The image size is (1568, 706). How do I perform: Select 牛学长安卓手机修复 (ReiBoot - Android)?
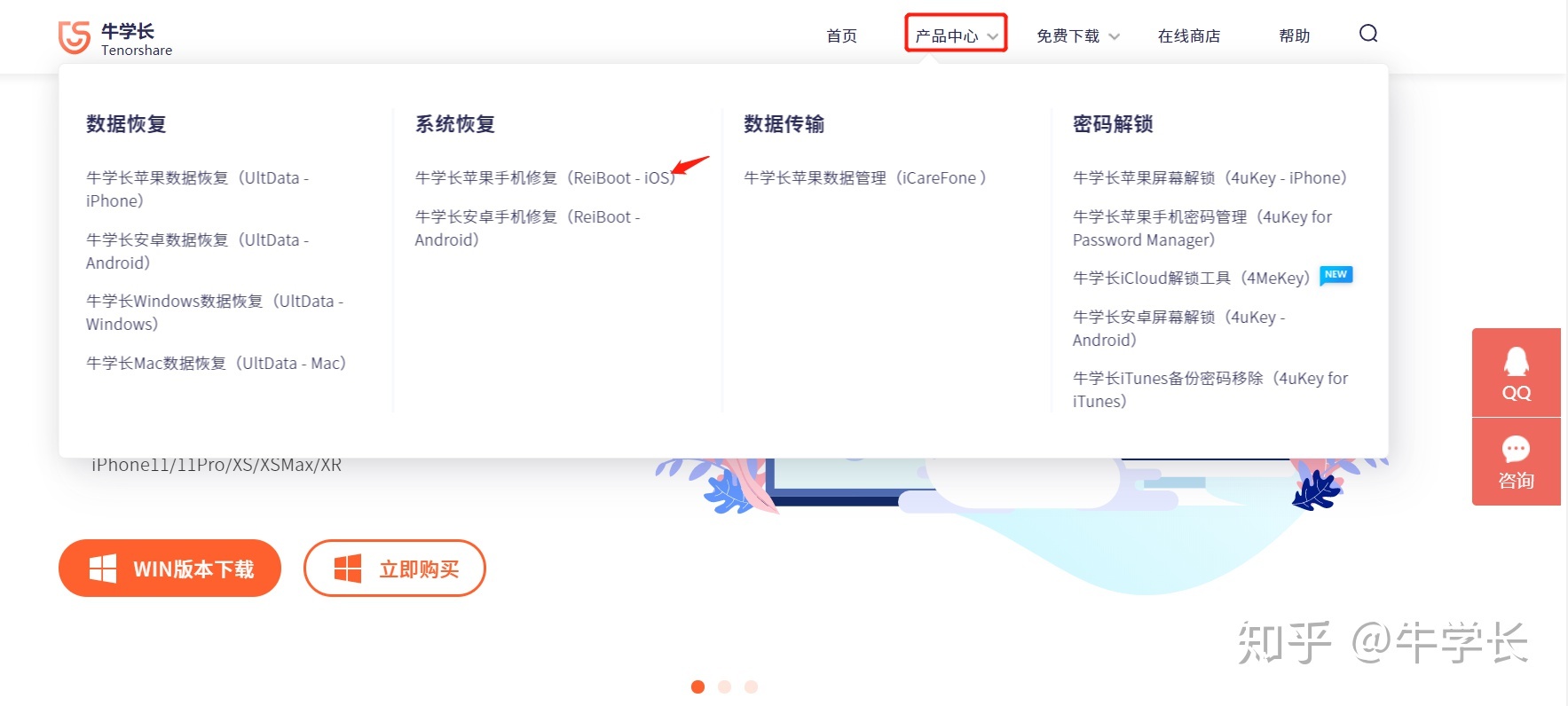pyautogui.click(x=527, y=228)
